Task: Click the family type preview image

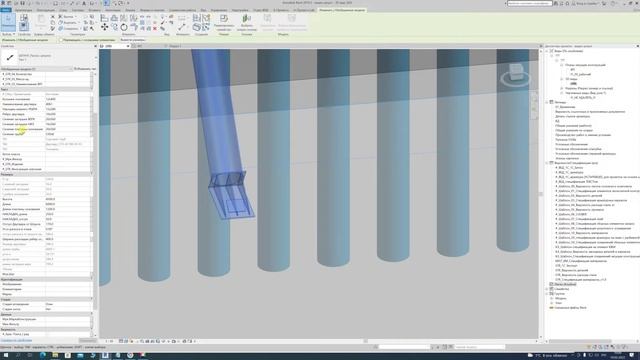Action: point(10,58)
